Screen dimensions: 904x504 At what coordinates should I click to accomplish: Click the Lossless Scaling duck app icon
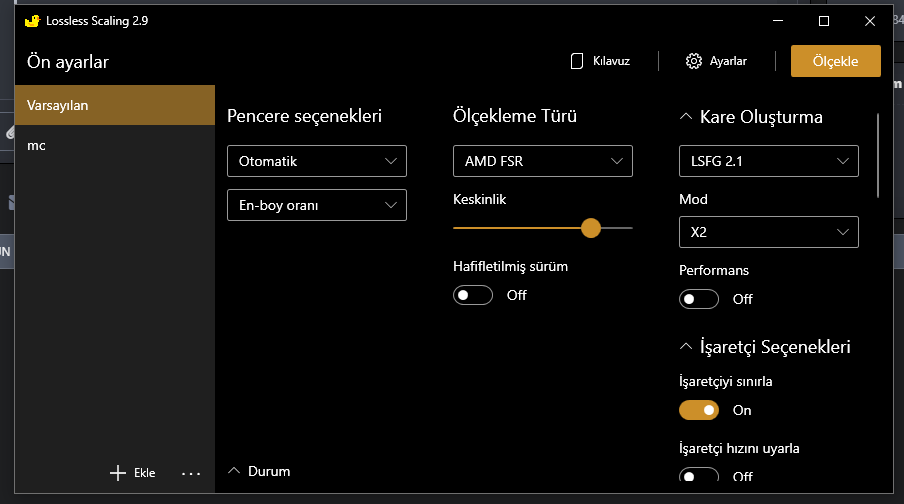click(32, 20)
